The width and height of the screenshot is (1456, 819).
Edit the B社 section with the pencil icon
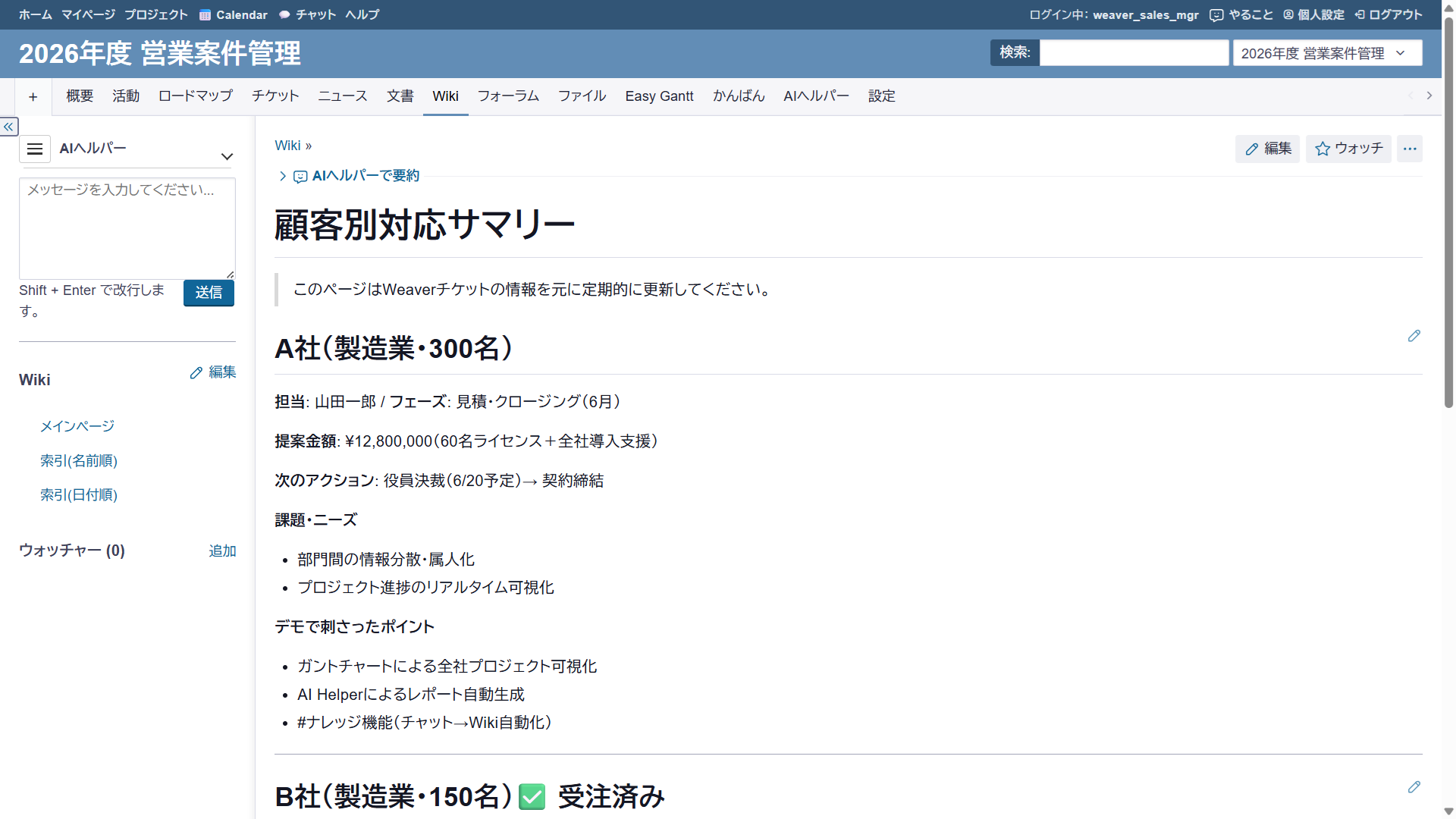1414,787
